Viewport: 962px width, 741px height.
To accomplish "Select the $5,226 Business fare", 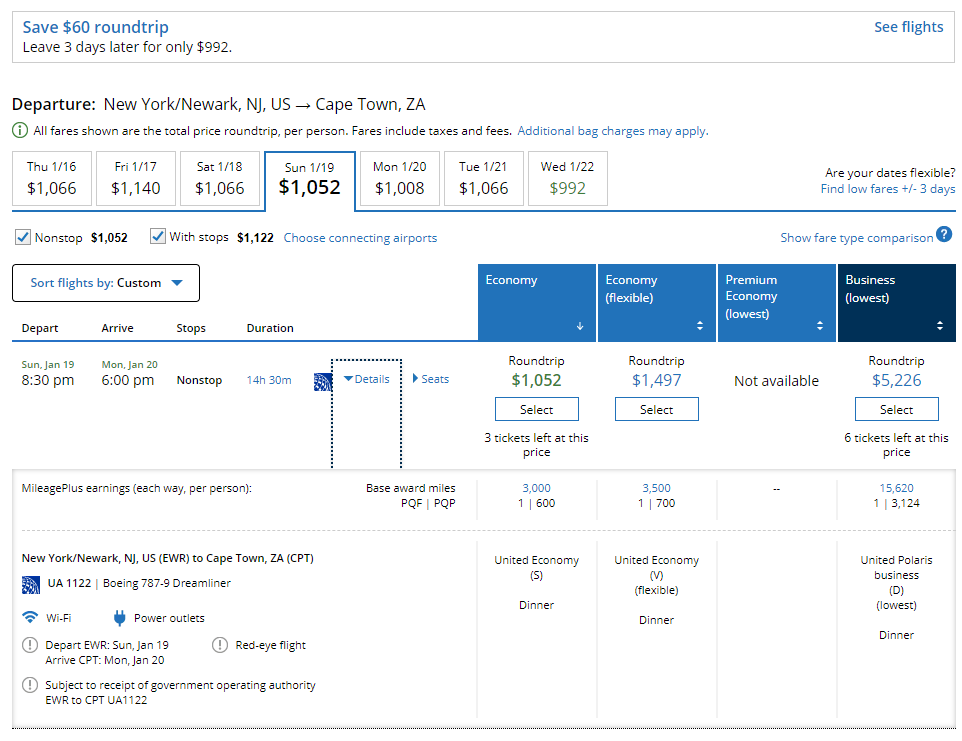I will coord(896,409).
